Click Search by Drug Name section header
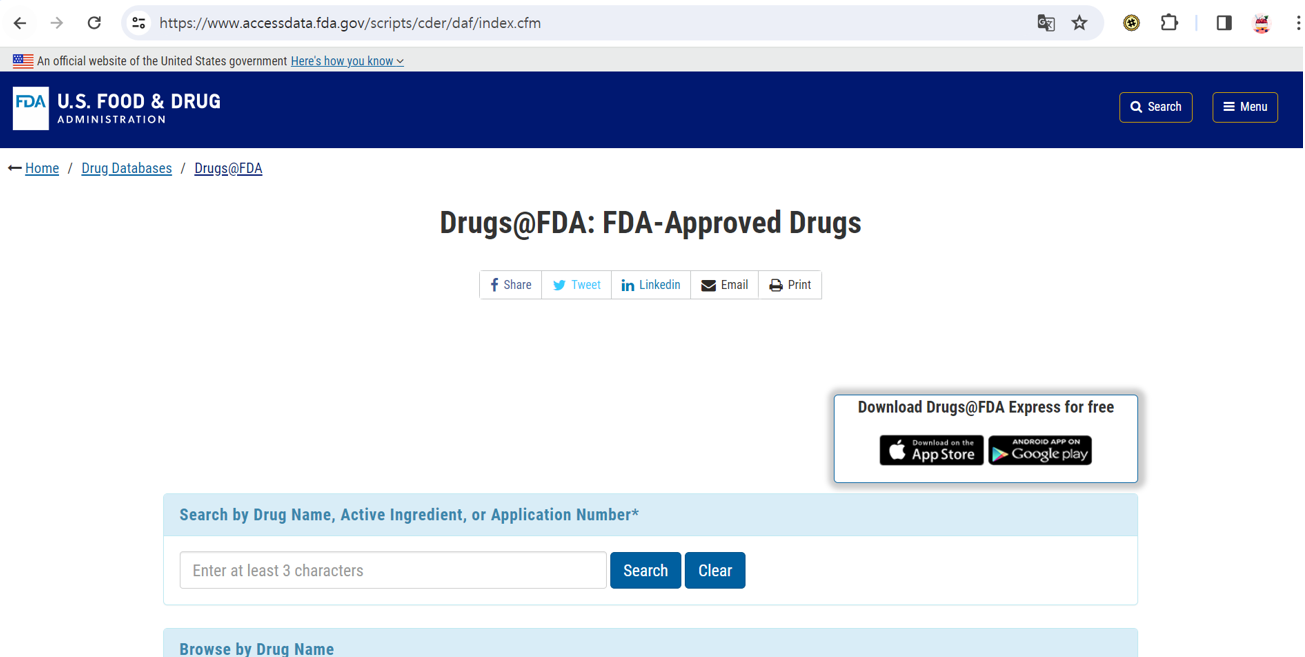This screenshot has width=1305, height=657. point(651,515)
